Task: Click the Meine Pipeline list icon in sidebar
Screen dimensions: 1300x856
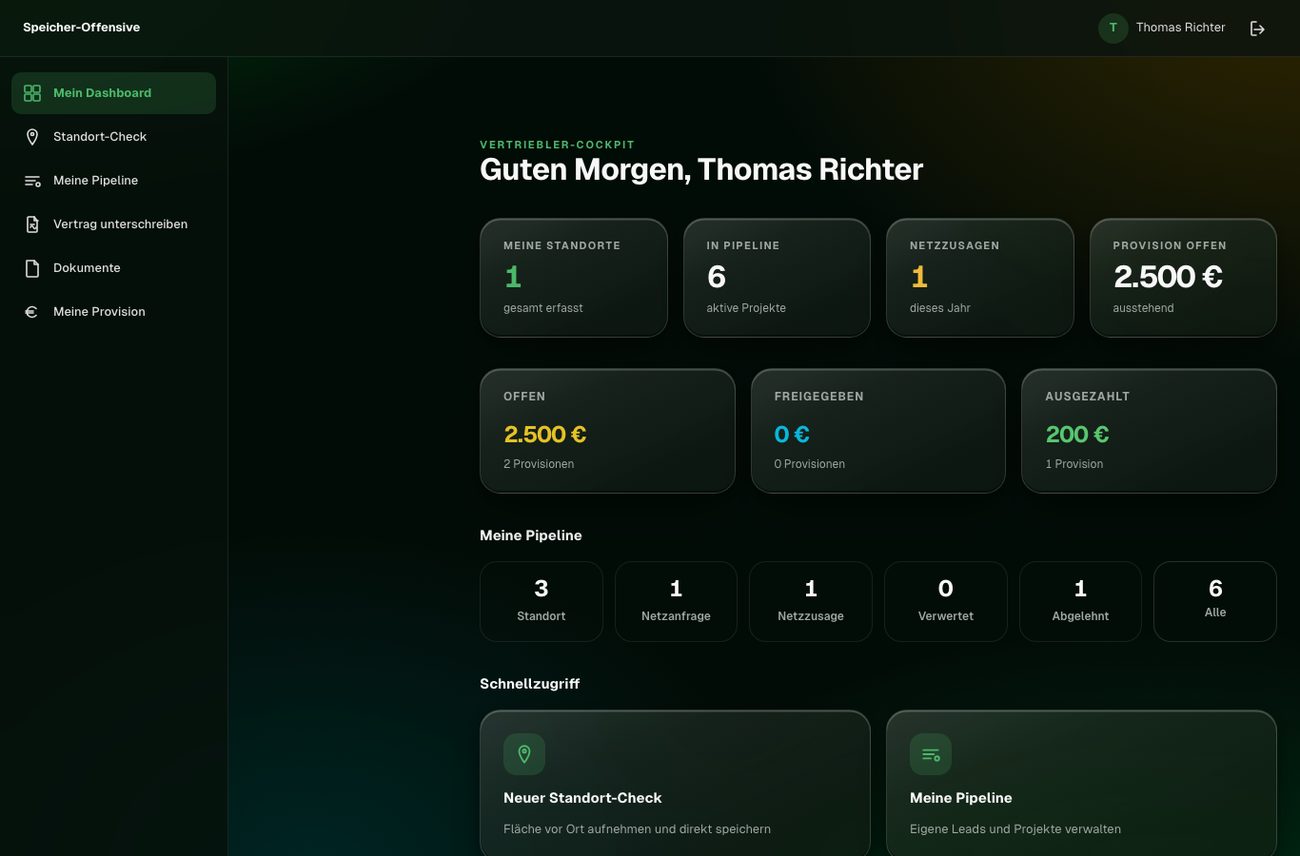Action: tap(32, 181)
